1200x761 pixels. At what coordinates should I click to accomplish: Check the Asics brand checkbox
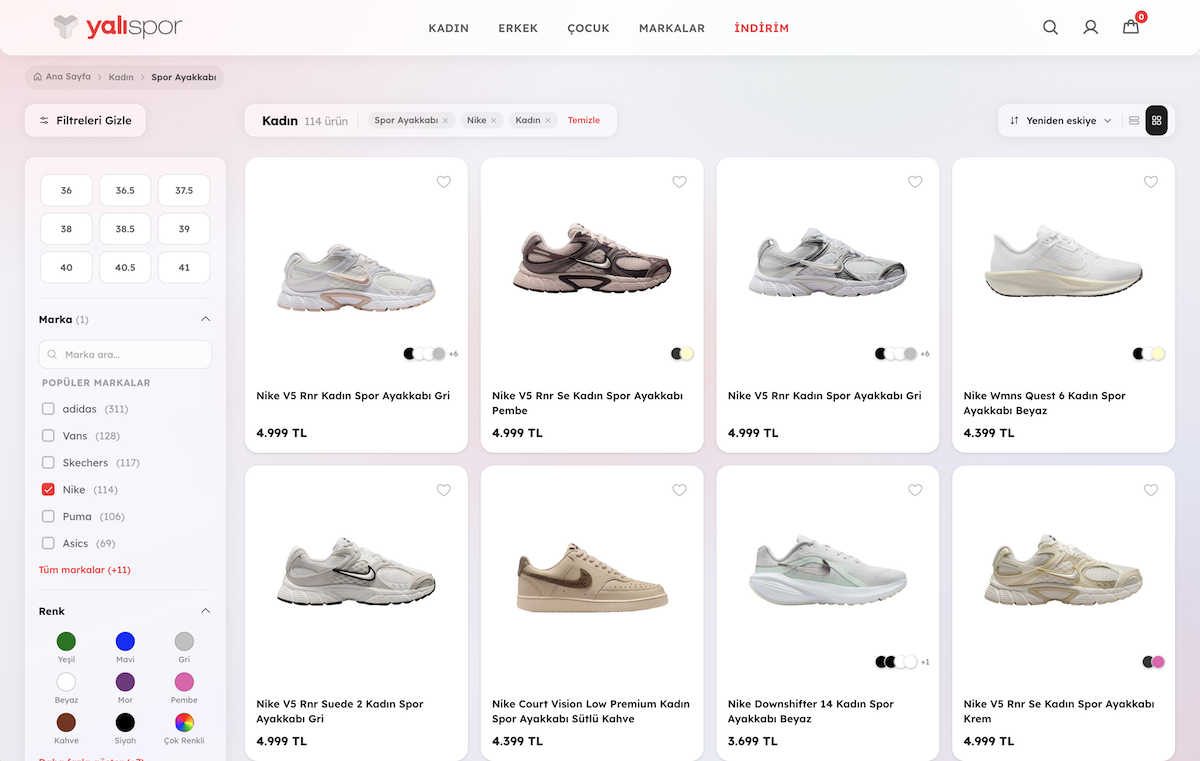tap(48, 544)
